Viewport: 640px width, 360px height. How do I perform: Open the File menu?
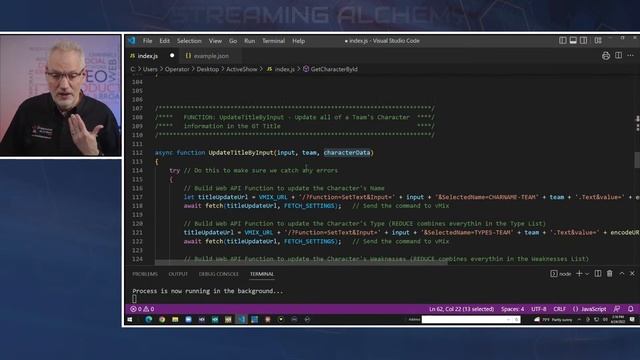click(147, 41)
